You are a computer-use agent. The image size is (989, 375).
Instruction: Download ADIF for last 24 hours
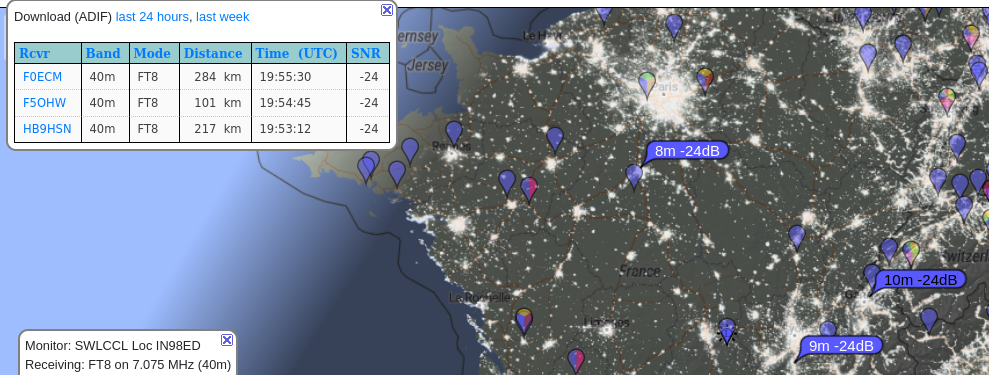pyautogui.click(x=152, y=17)
